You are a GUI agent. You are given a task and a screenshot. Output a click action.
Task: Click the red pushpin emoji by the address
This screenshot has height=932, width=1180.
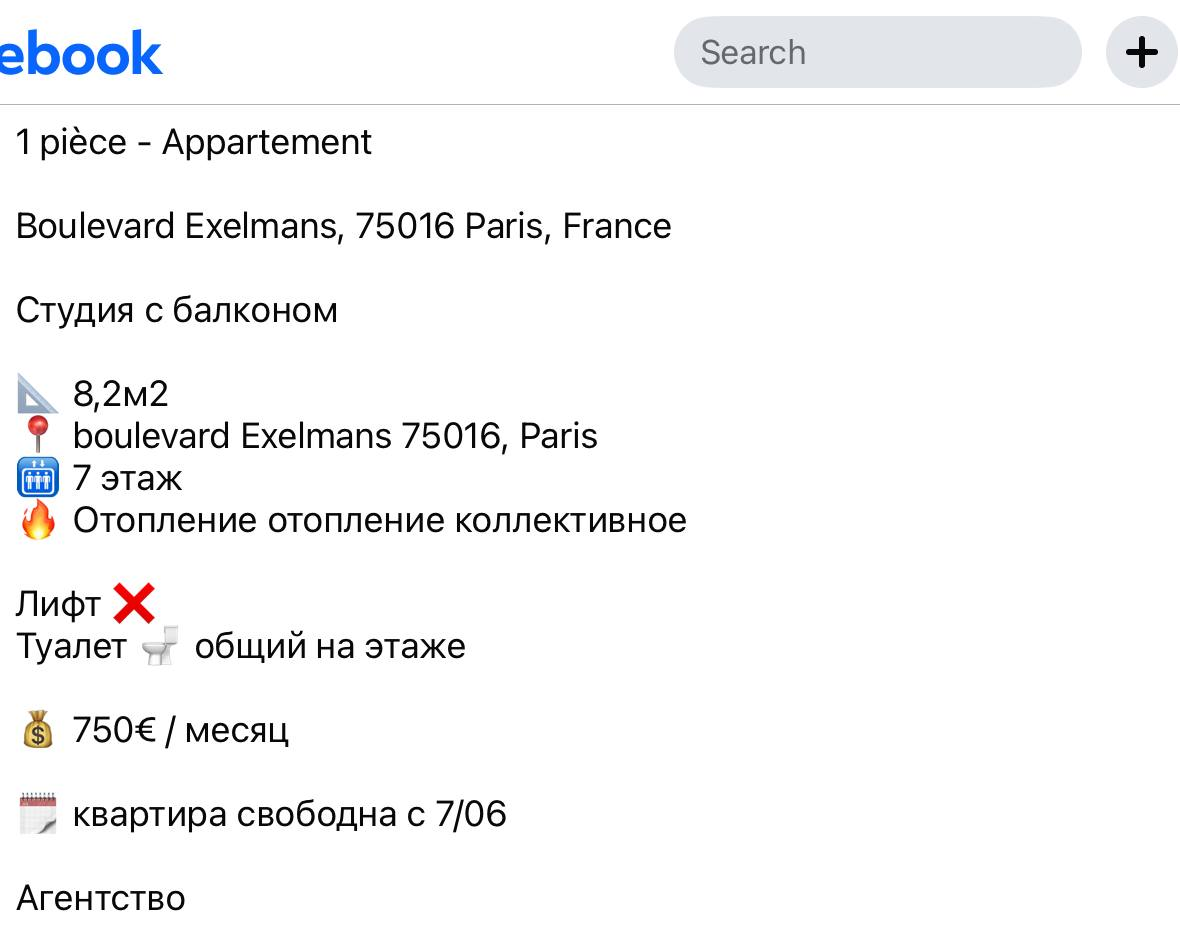[x=38, y=435]
